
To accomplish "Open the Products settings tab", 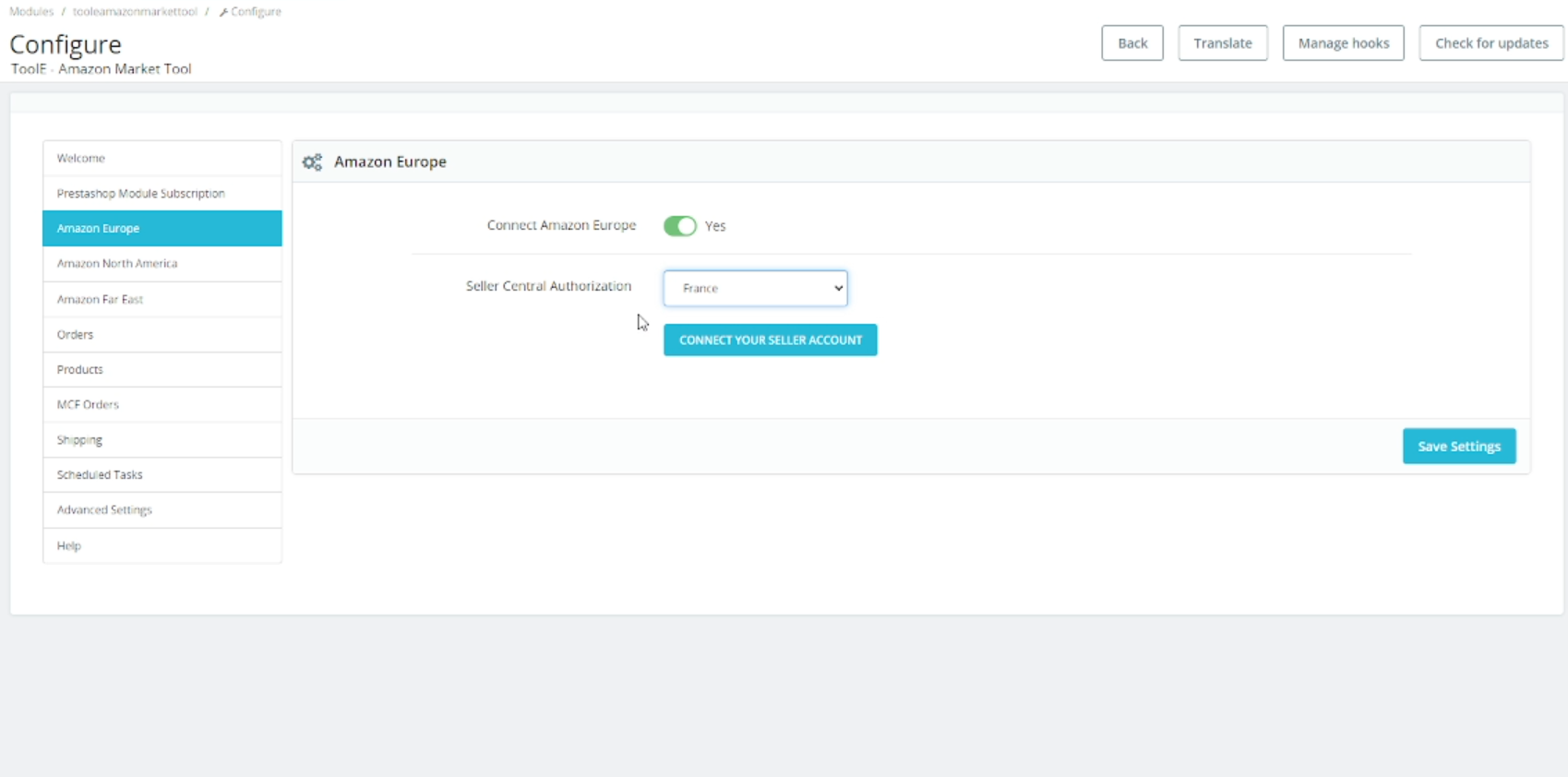I will [162, 369].
